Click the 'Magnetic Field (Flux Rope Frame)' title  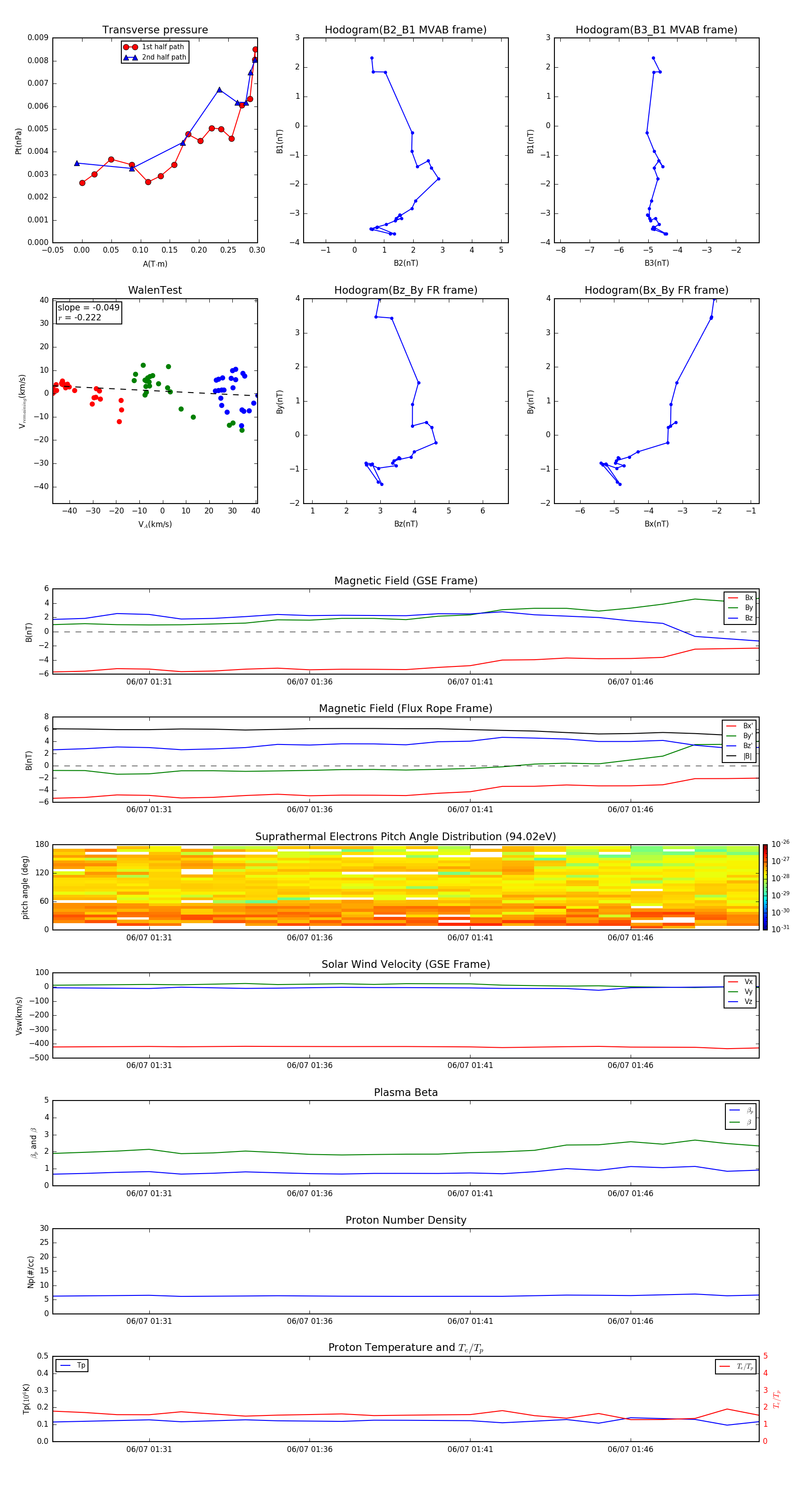click(406, 709)
